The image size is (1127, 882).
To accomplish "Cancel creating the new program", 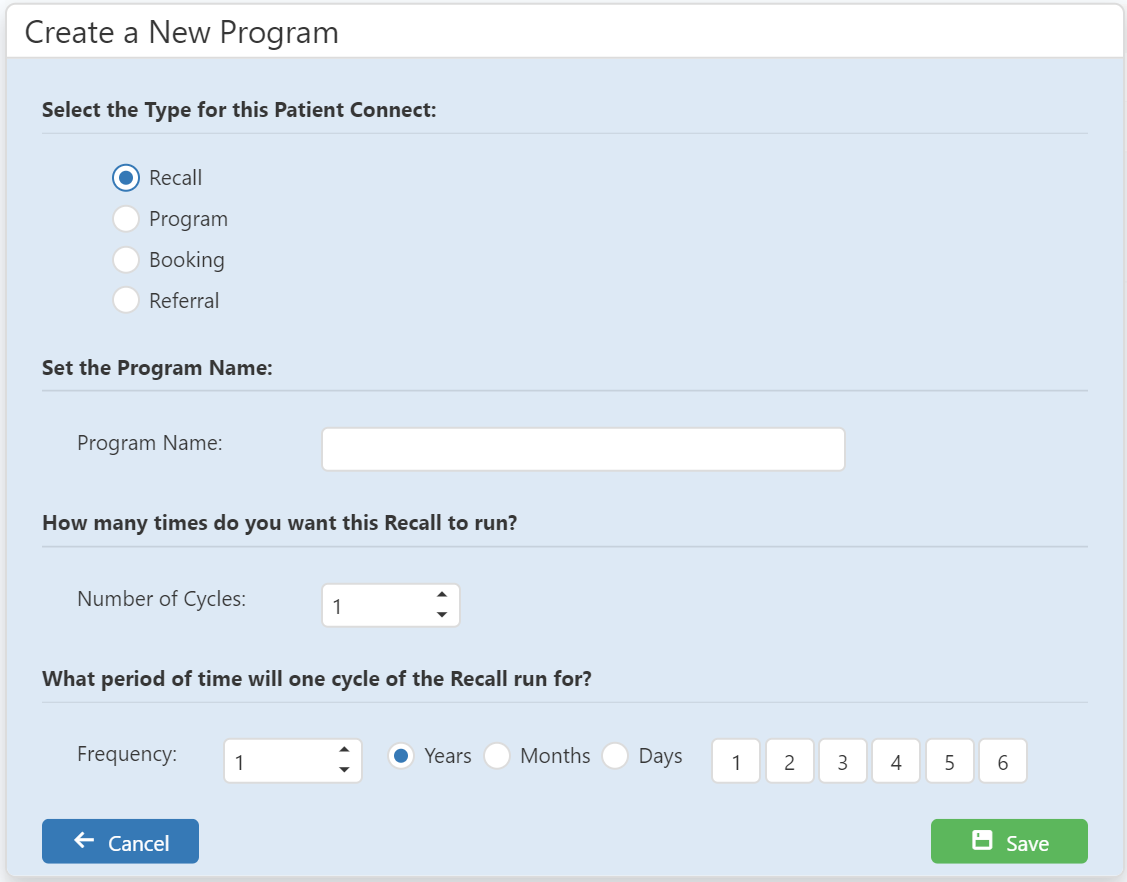I will (x=120, y=841).
